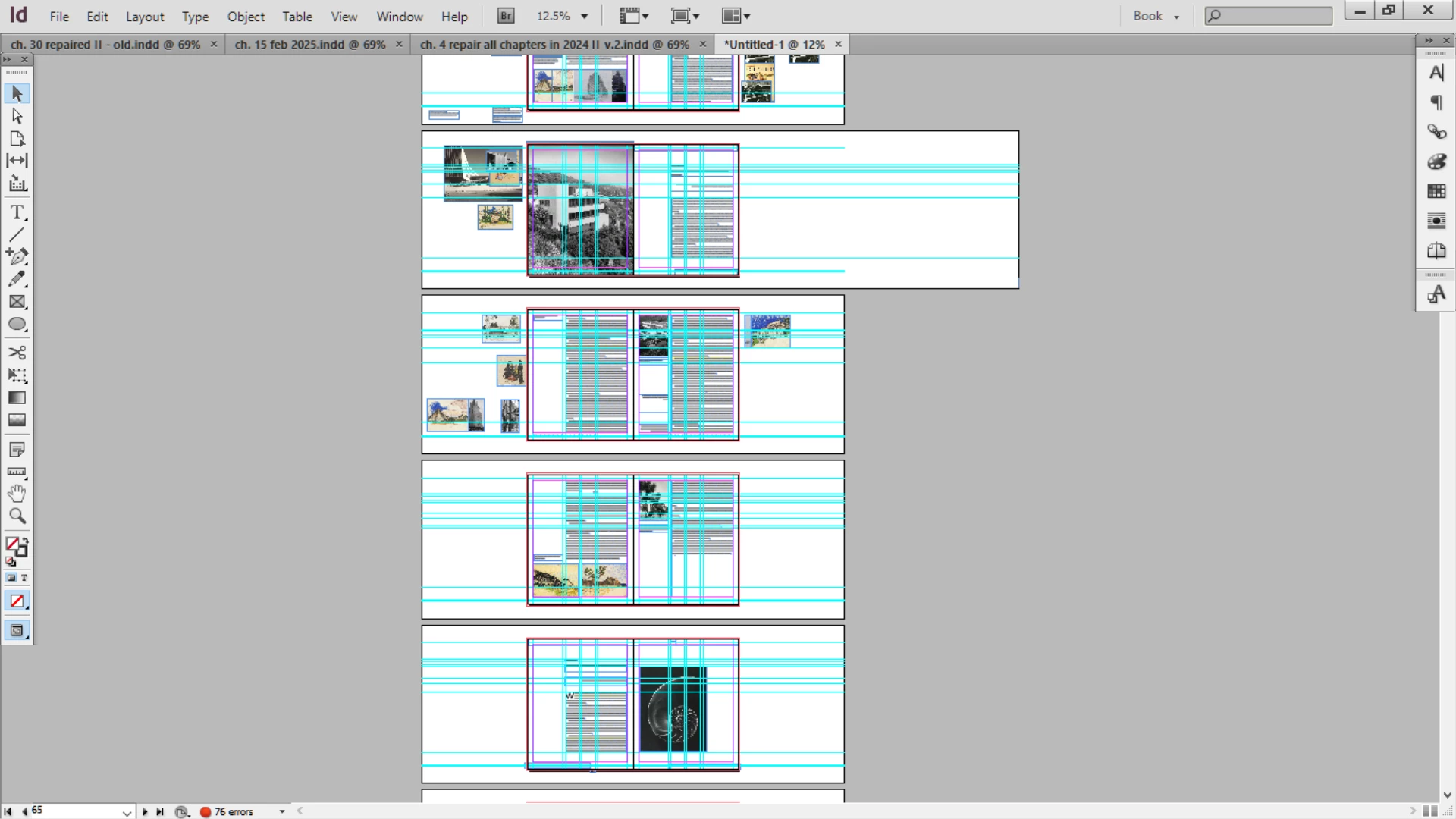Open the Layout menu
The width and height of the screenshot is (1456, 819).
pyautogui.click(x=144, y=16)
